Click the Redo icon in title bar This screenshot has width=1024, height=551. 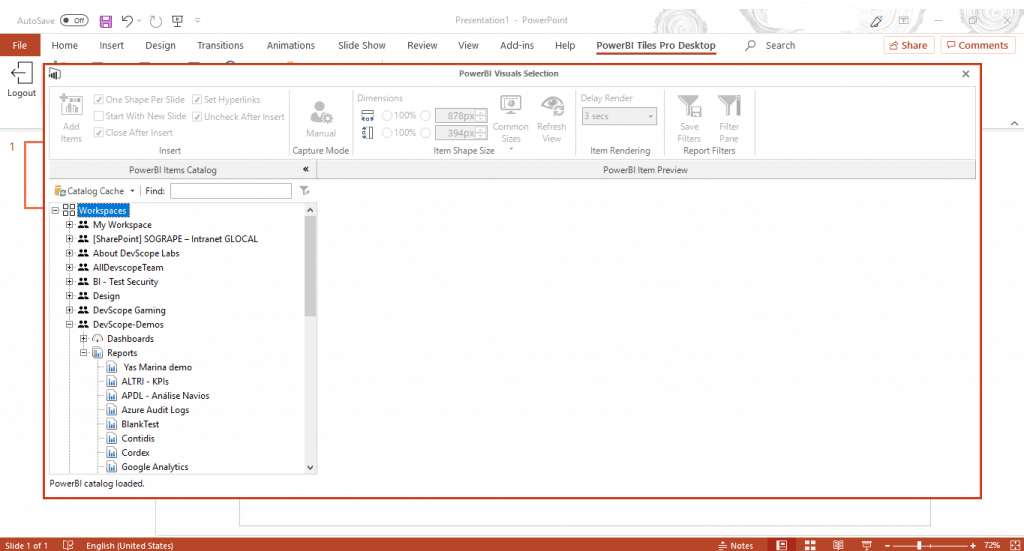tap(155, 21)
